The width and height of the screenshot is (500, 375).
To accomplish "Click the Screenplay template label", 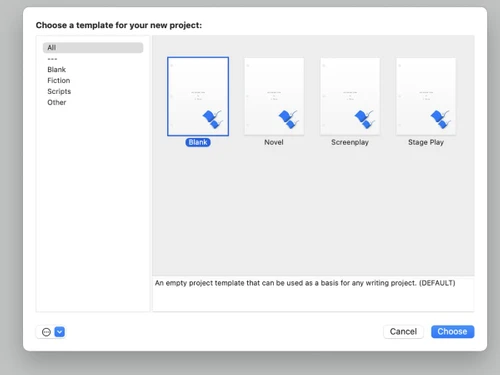I will [350, 142].
